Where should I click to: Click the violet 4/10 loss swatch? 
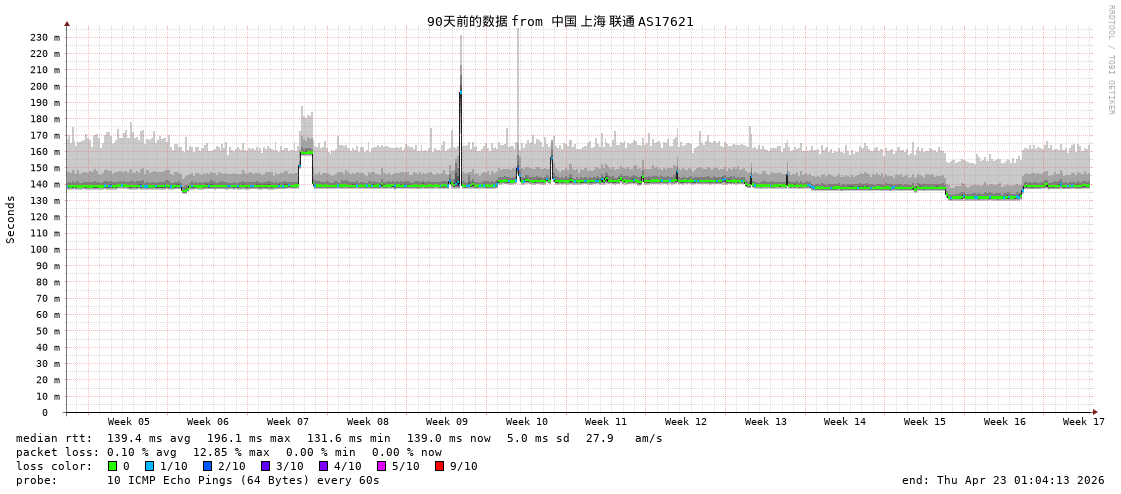click(x=324, y=466)
